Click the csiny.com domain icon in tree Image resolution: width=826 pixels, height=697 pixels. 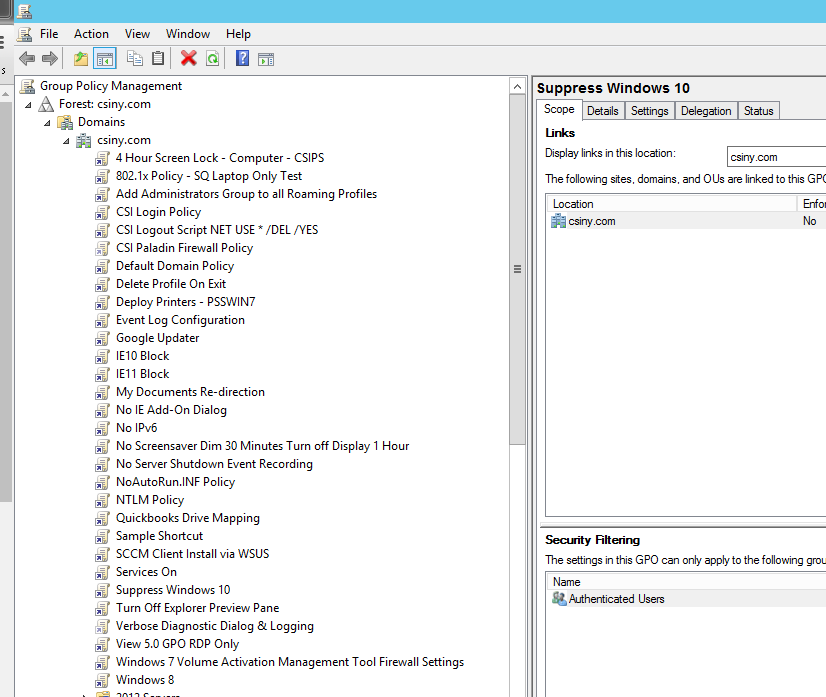click(84, 140)
